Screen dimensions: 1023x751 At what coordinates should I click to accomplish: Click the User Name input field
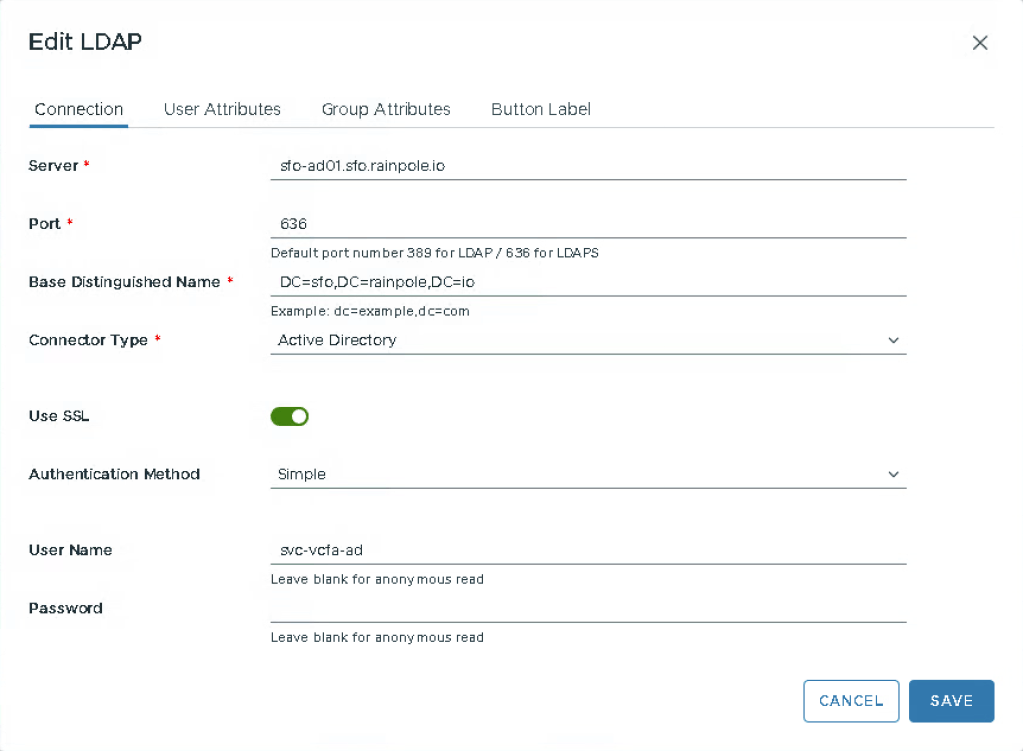[x=588, y=550]
